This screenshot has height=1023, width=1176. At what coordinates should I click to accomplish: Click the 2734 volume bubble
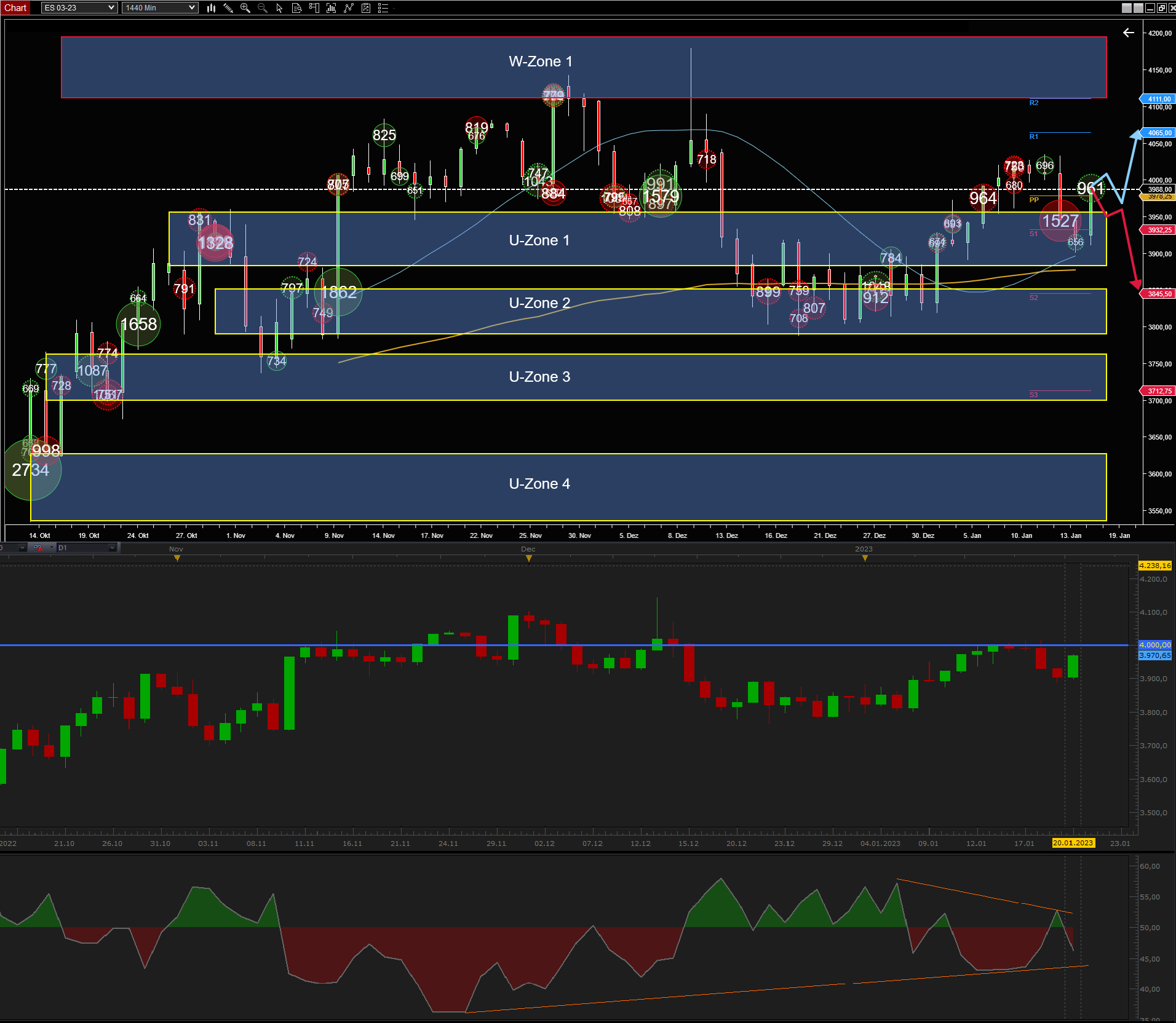(31, 470)
